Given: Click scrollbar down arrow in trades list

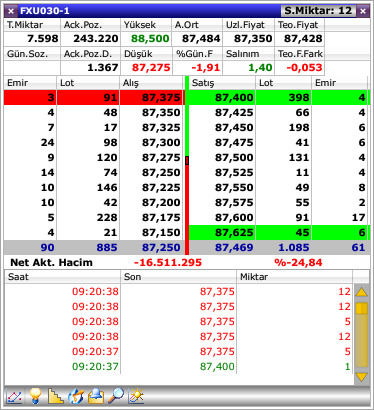Looking at the screenshot, I should coord(361,377).
